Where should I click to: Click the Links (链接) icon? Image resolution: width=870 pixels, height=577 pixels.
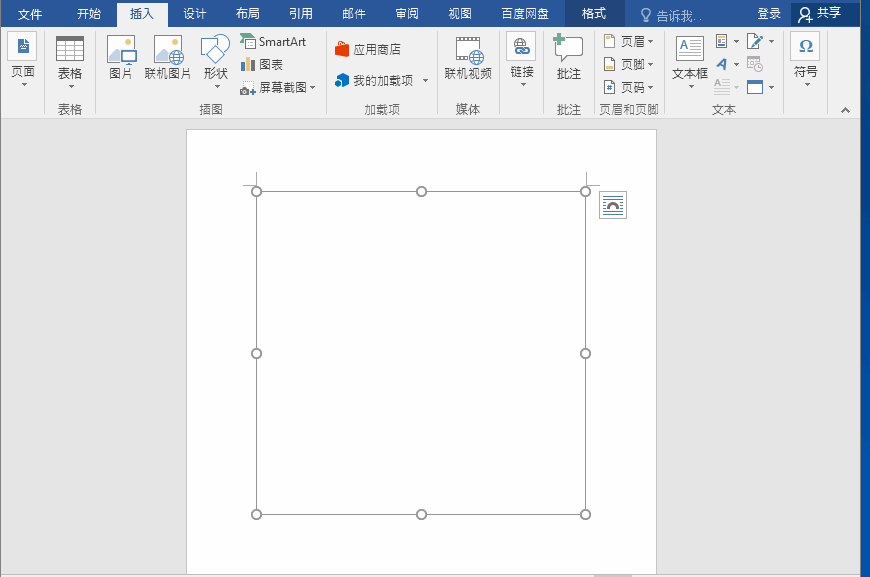click(x=521, y=47)
